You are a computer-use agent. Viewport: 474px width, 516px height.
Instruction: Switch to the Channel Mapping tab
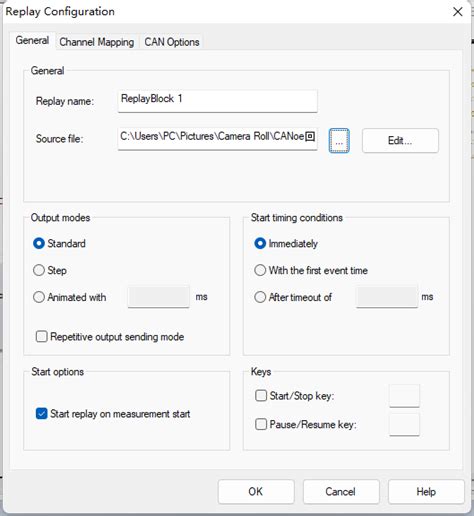(x=97, y=42)
